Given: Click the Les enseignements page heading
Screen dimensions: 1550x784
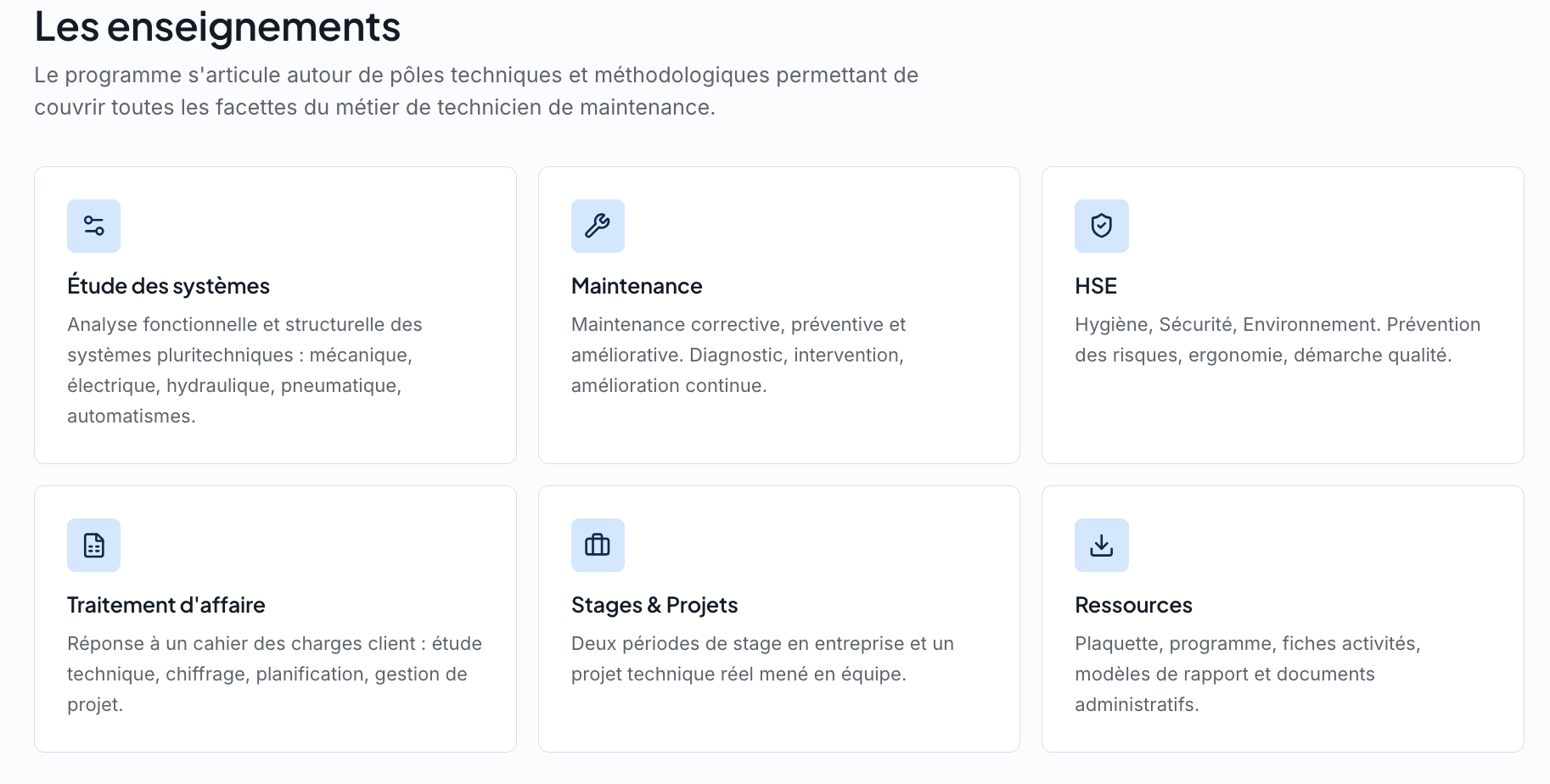Looking at the screenshot, I should [x=217, y=26].
